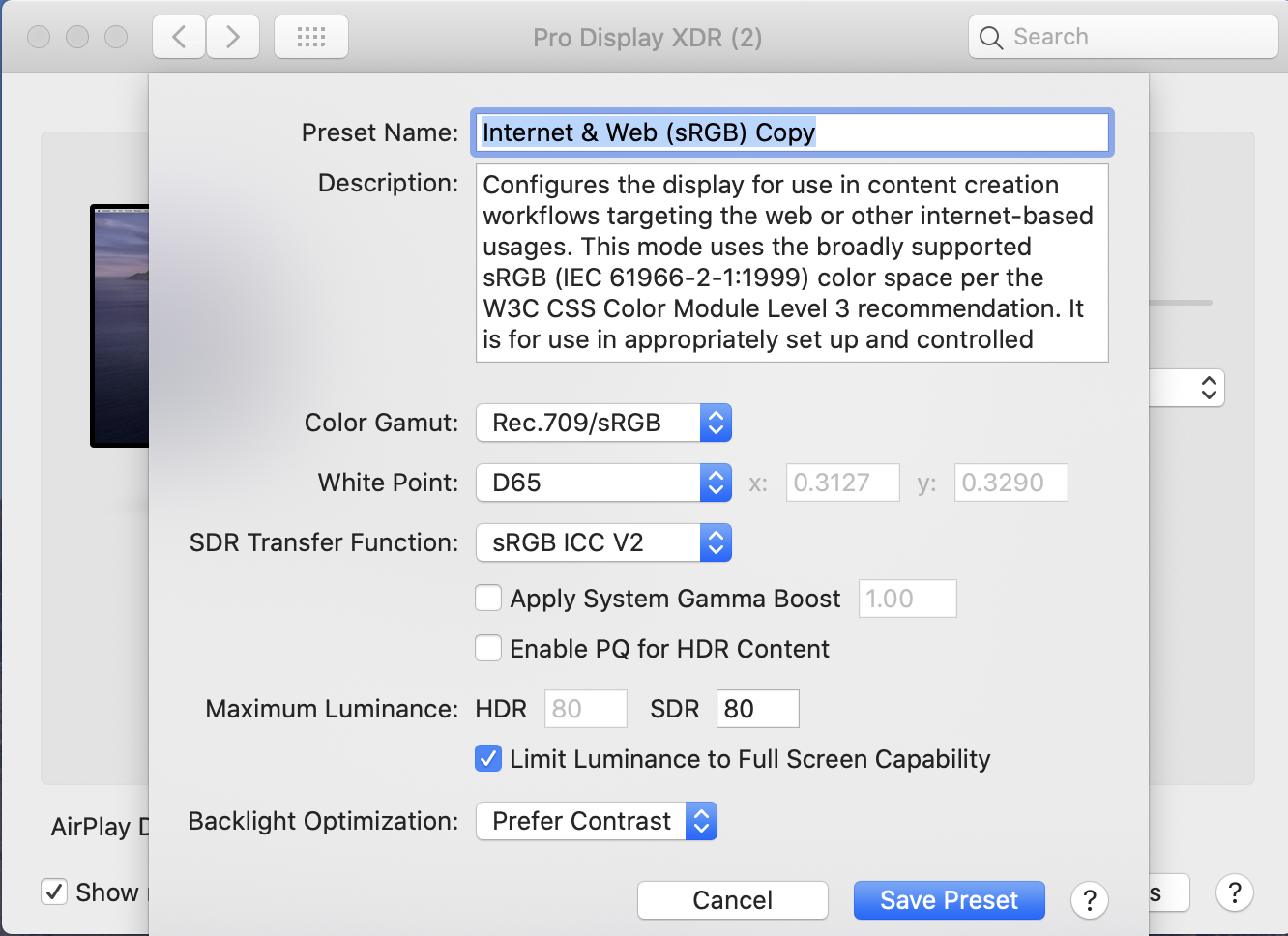Go back with the left chevron button
This screenshot has width=1288, height=936.
pyautogui.click(x=179, y=38)
